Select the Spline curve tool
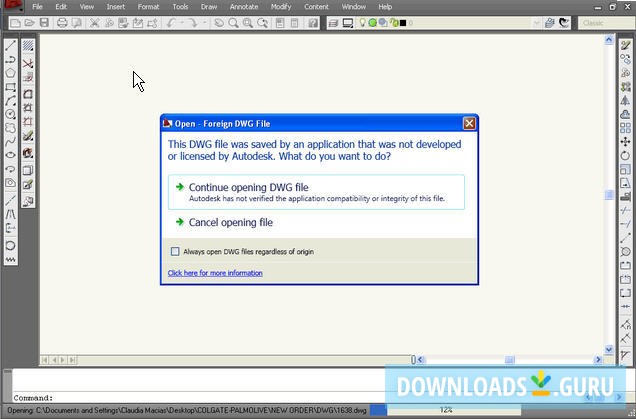The width and height of the screenshot is (636, 419). point(11,142)
